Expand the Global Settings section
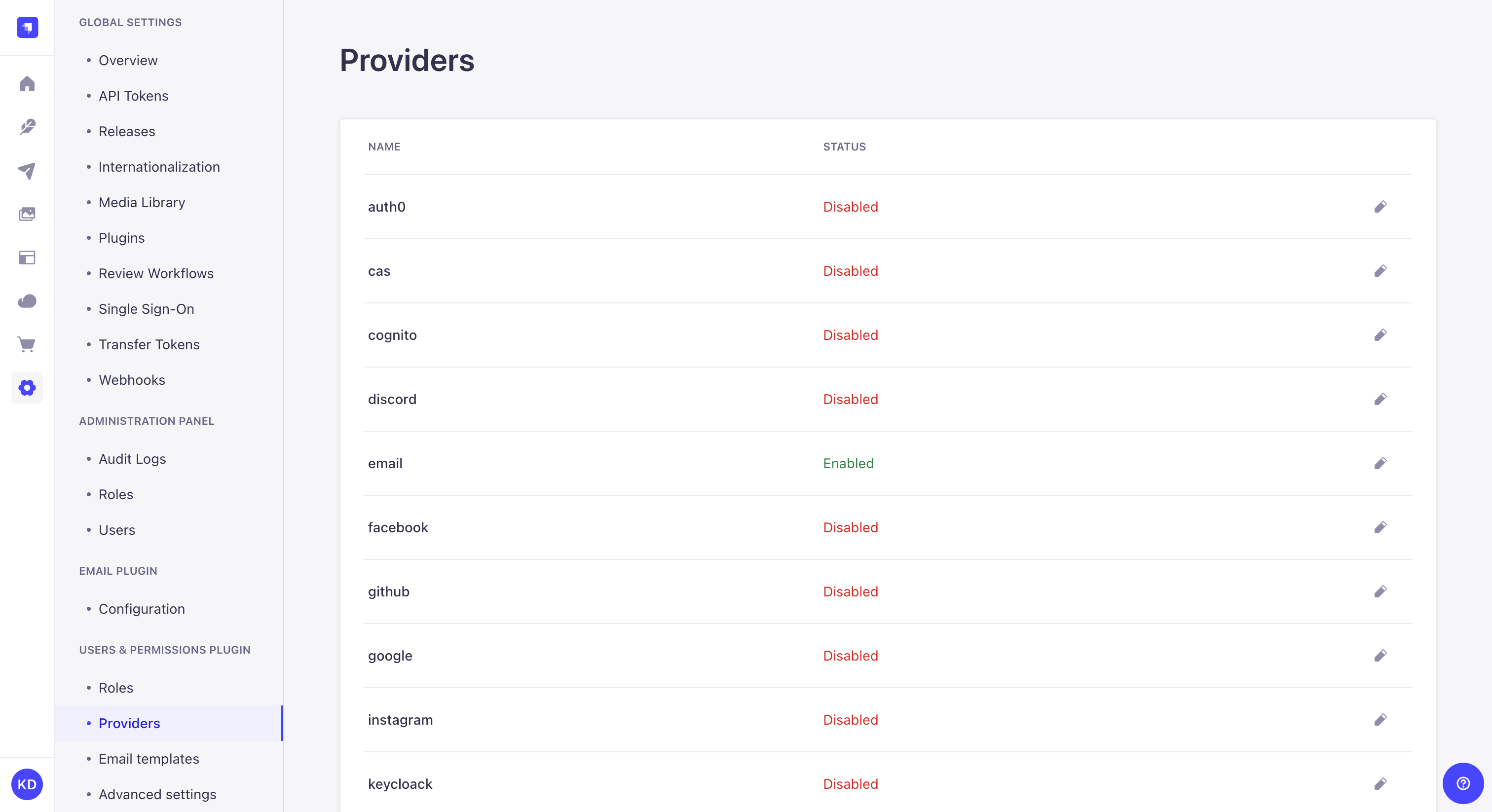The height and width of the screenshot is (812, 1492). 130,22
